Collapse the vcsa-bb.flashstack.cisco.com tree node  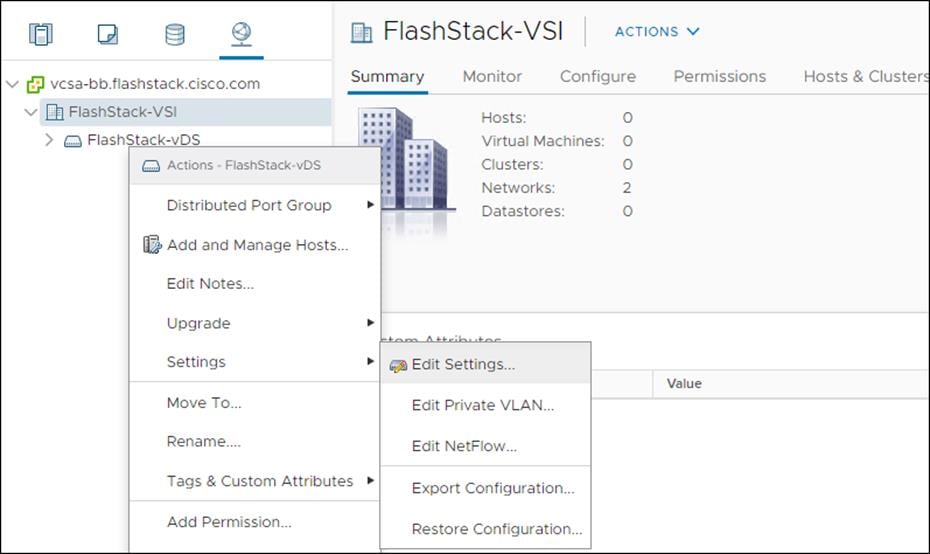(12, 84)
